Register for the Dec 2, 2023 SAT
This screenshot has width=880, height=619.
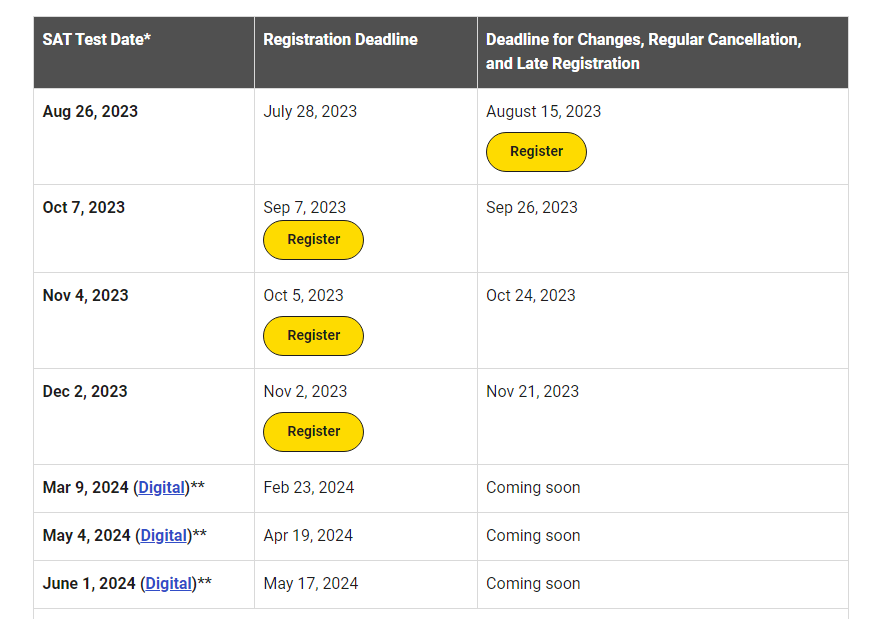pyautogui.click(x=313, y=432)
